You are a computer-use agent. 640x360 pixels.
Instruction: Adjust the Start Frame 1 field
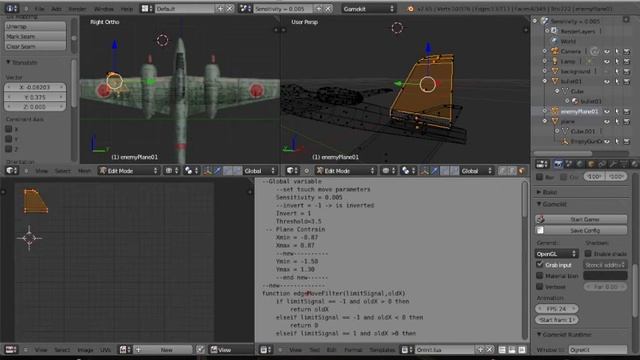(557, 320)
